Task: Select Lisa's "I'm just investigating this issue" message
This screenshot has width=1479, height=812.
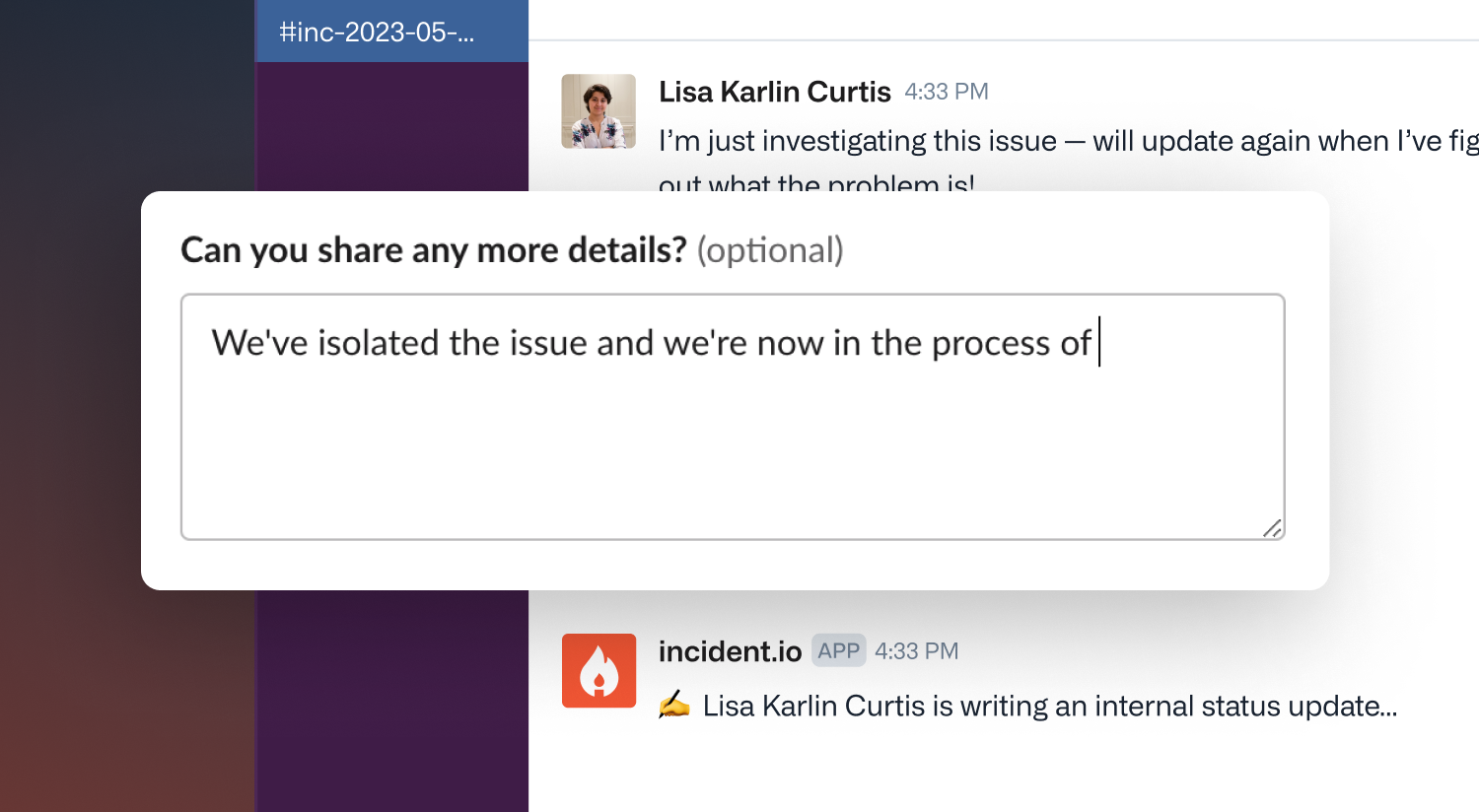Action: coord(1068,160)
